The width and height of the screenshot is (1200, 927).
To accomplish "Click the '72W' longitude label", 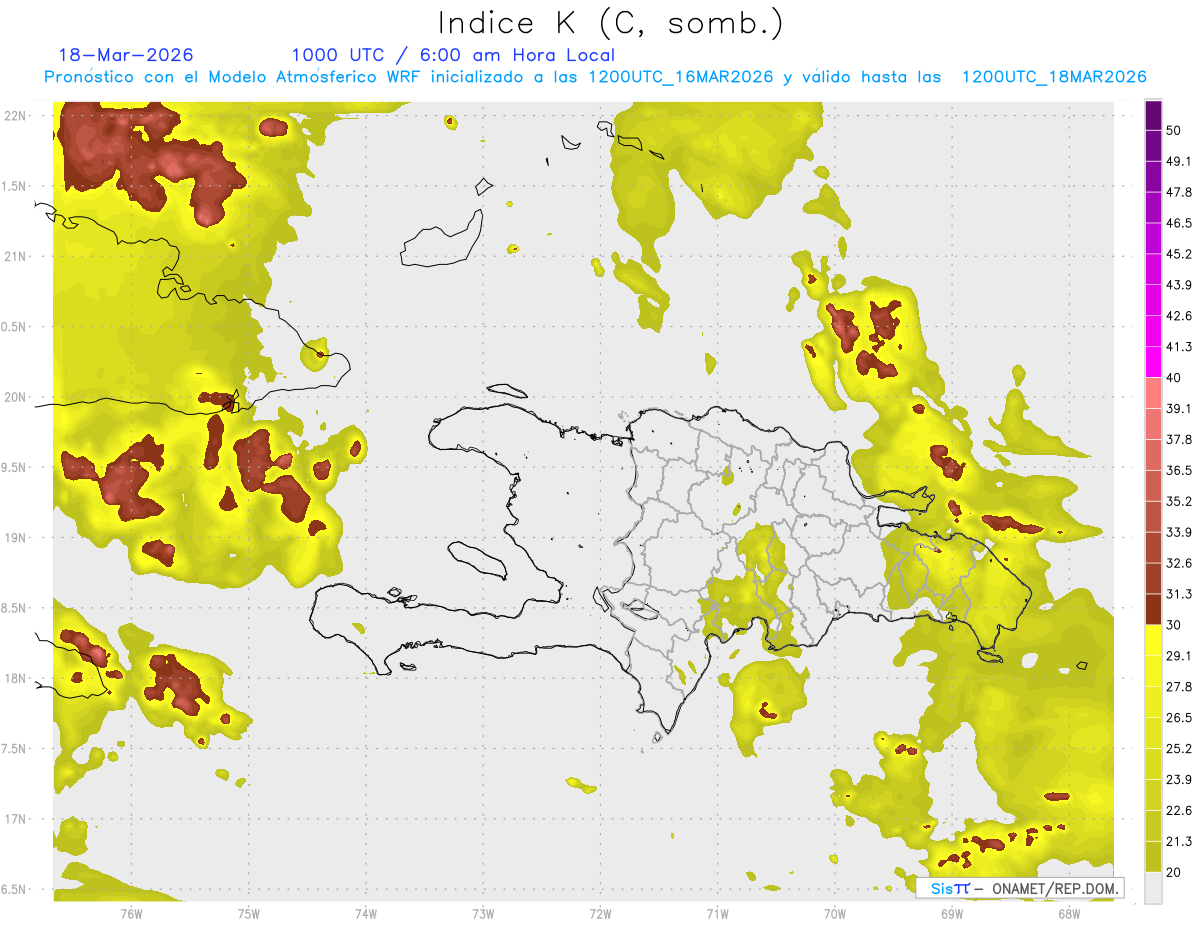I will [600, 913].
